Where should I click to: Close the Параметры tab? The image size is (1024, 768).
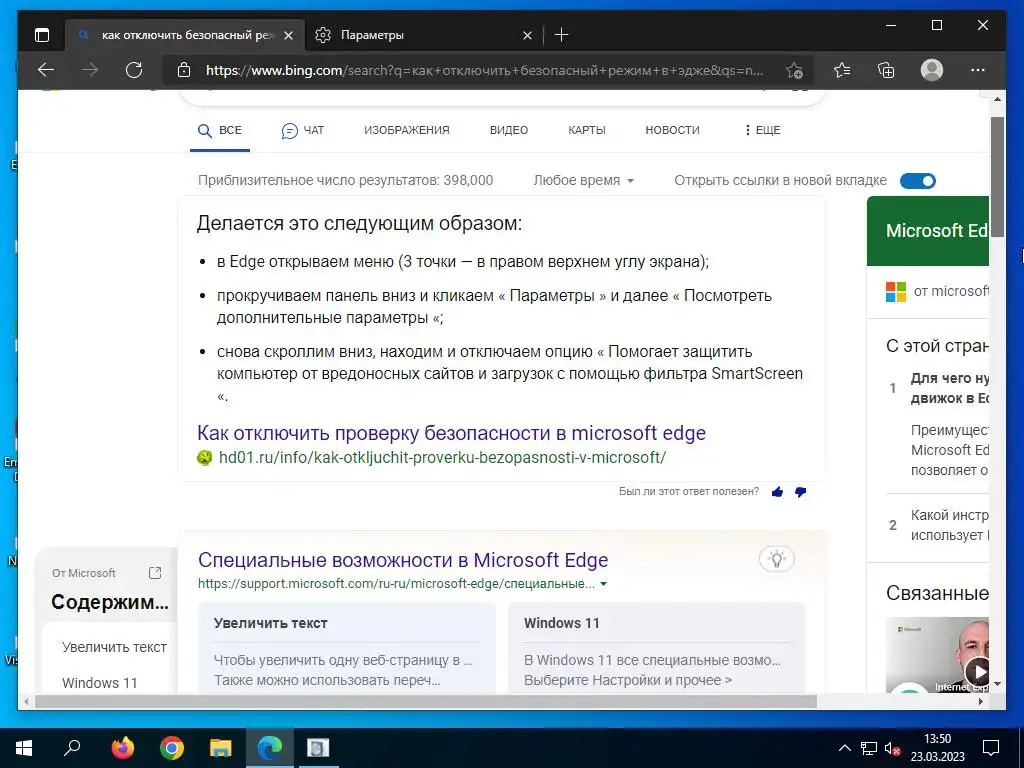[528, 35]
